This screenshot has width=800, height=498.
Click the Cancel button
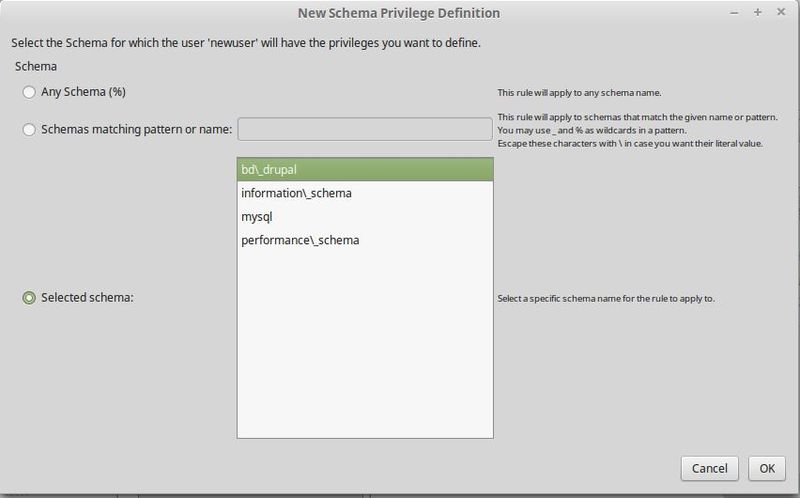tap(709, 468)
